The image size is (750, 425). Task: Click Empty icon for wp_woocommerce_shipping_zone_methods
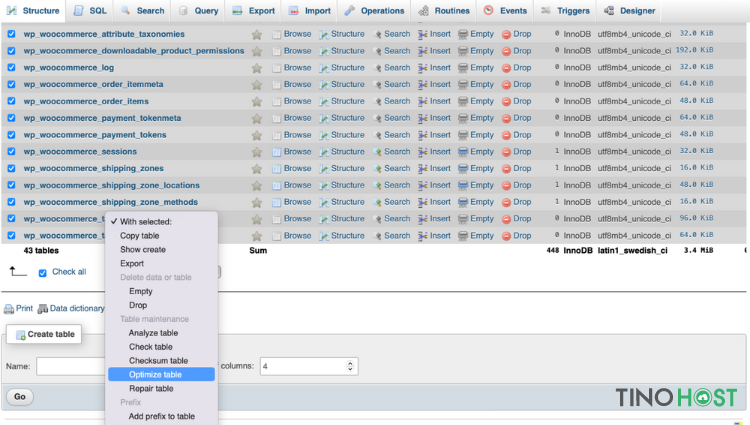coord(463,202)
